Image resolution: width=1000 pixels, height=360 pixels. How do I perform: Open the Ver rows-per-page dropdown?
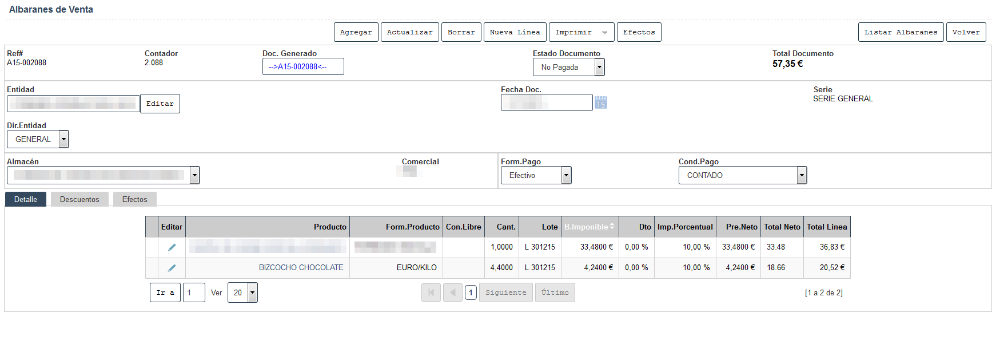(242, 293)
